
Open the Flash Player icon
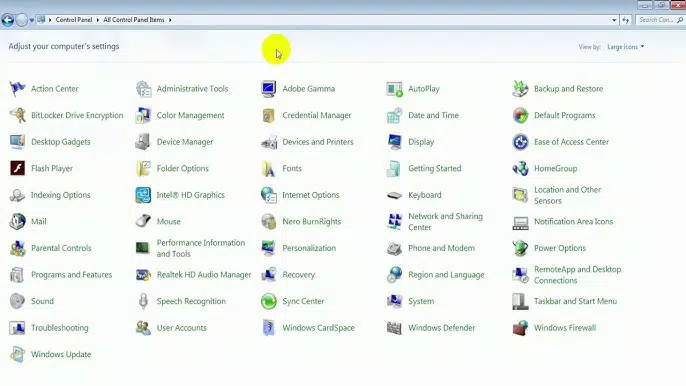pos(18,168)
